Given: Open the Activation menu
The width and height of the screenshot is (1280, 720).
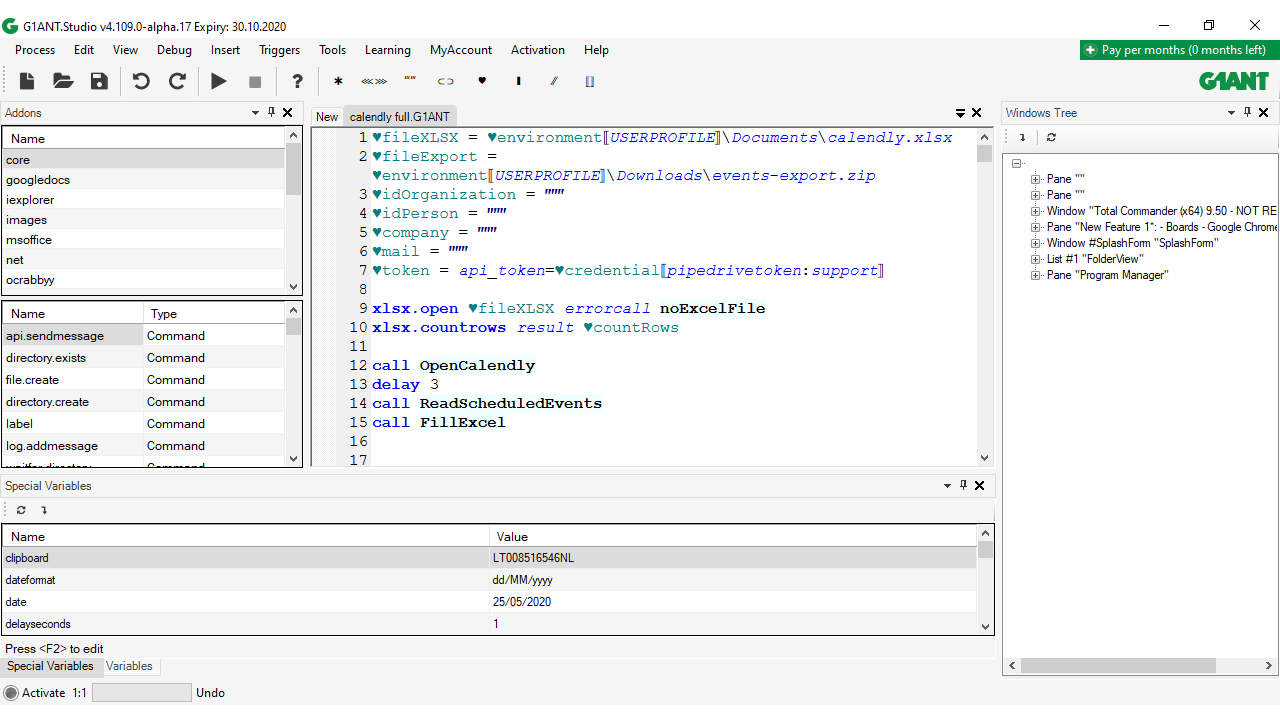Looking at the screenshot, I should click(538, 50).
